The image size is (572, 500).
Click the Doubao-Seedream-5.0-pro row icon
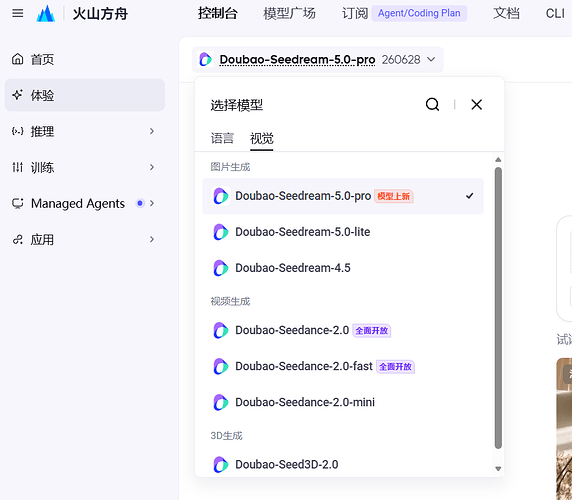tap(221, 196)
